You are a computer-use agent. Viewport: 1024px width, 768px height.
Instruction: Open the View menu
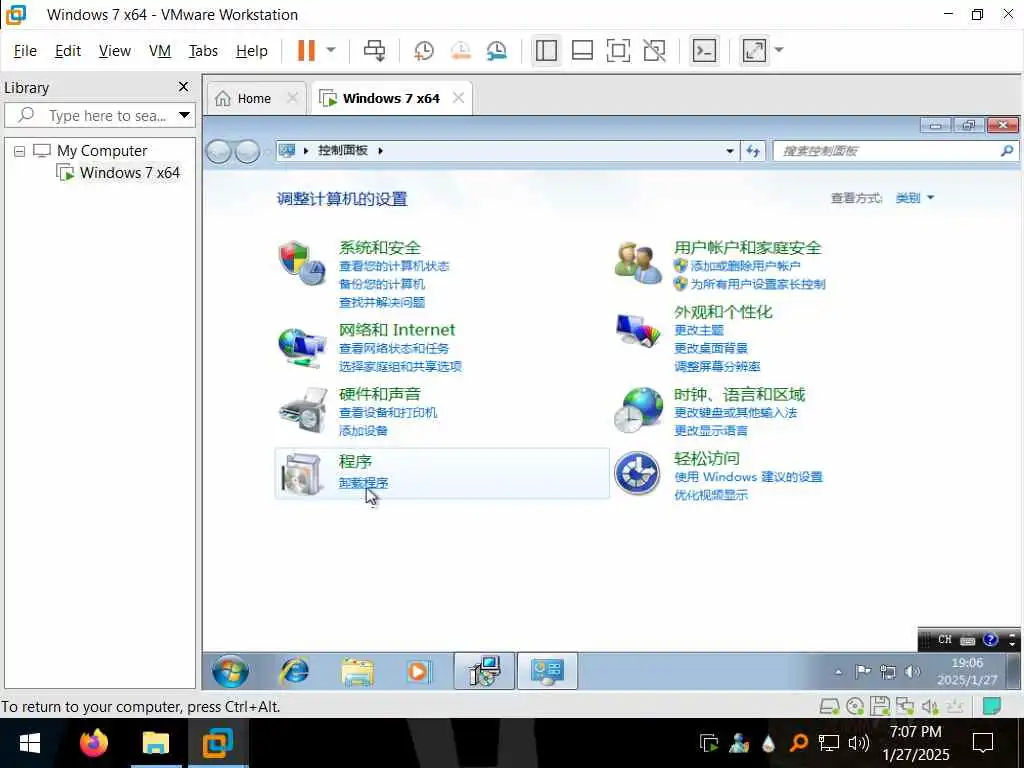114,51
